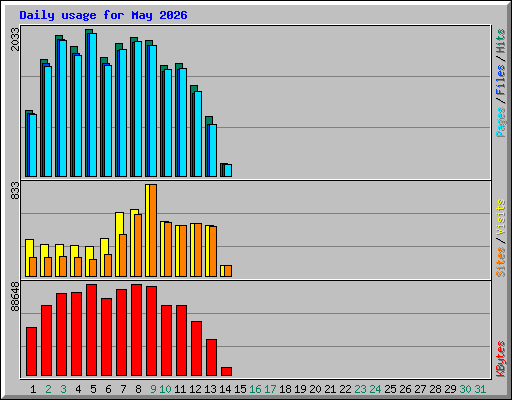Click the 2033 axis maximum value
The width and height of the screenshot is (512, 400).
pyautogui.click(x=15, y=39)
